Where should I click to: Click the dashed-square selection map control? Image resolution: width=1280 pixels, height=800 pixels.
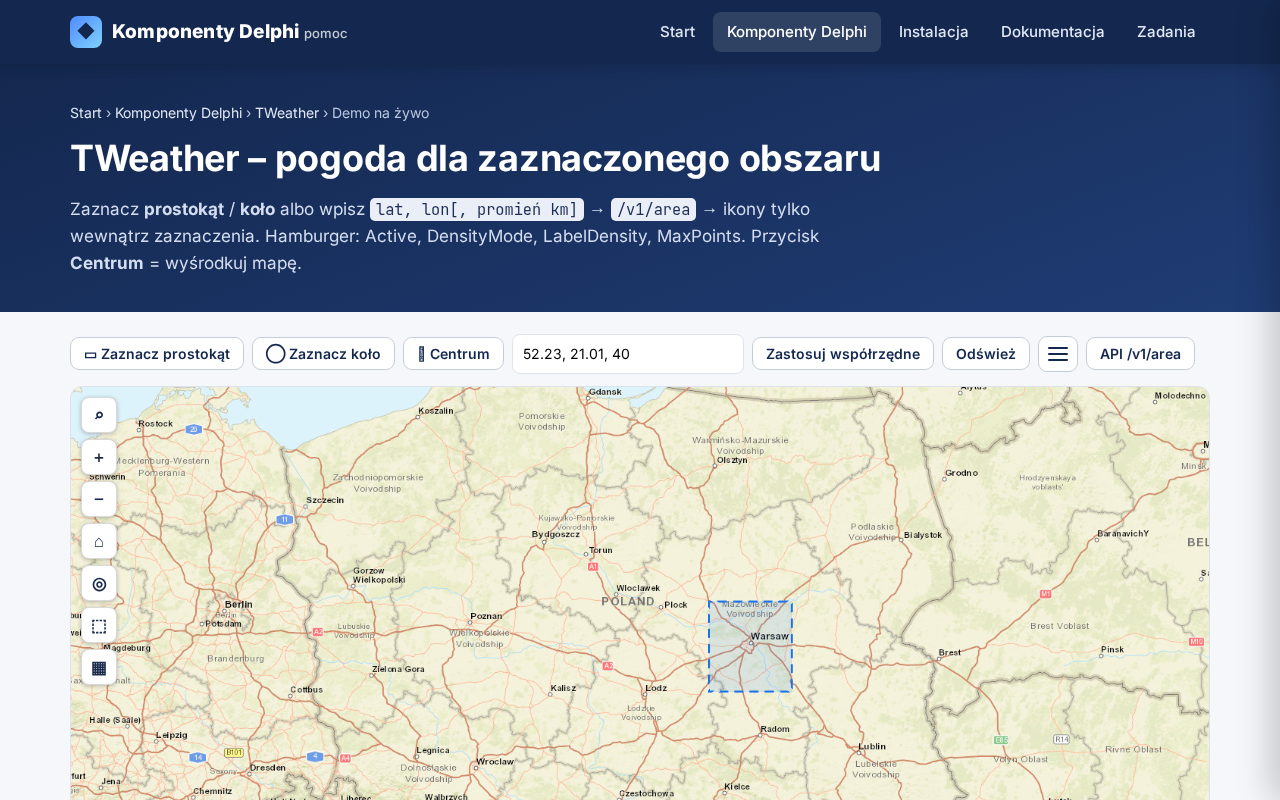[99, 625]
